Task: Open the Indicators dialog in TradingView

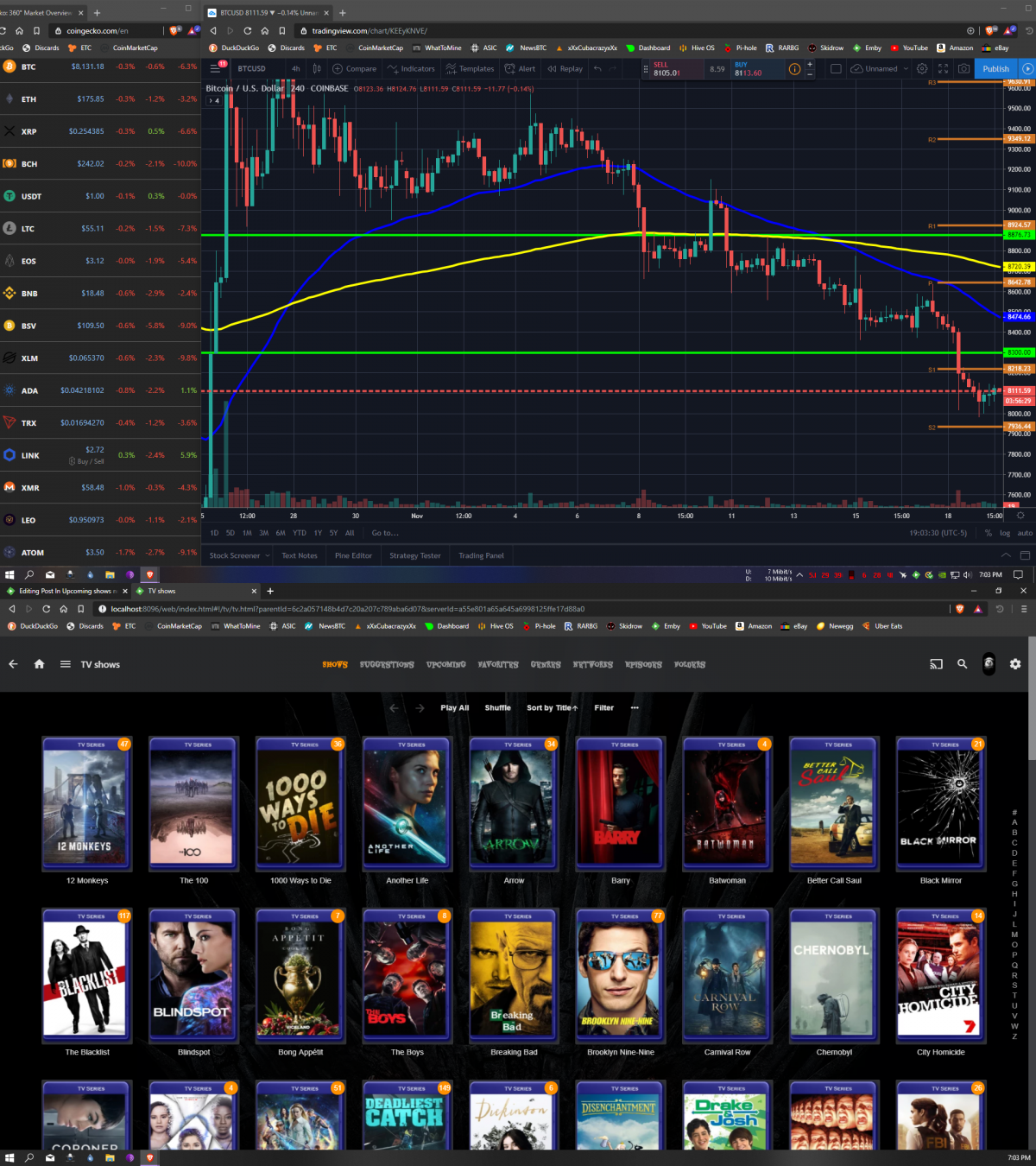Action: pos(411,68)
